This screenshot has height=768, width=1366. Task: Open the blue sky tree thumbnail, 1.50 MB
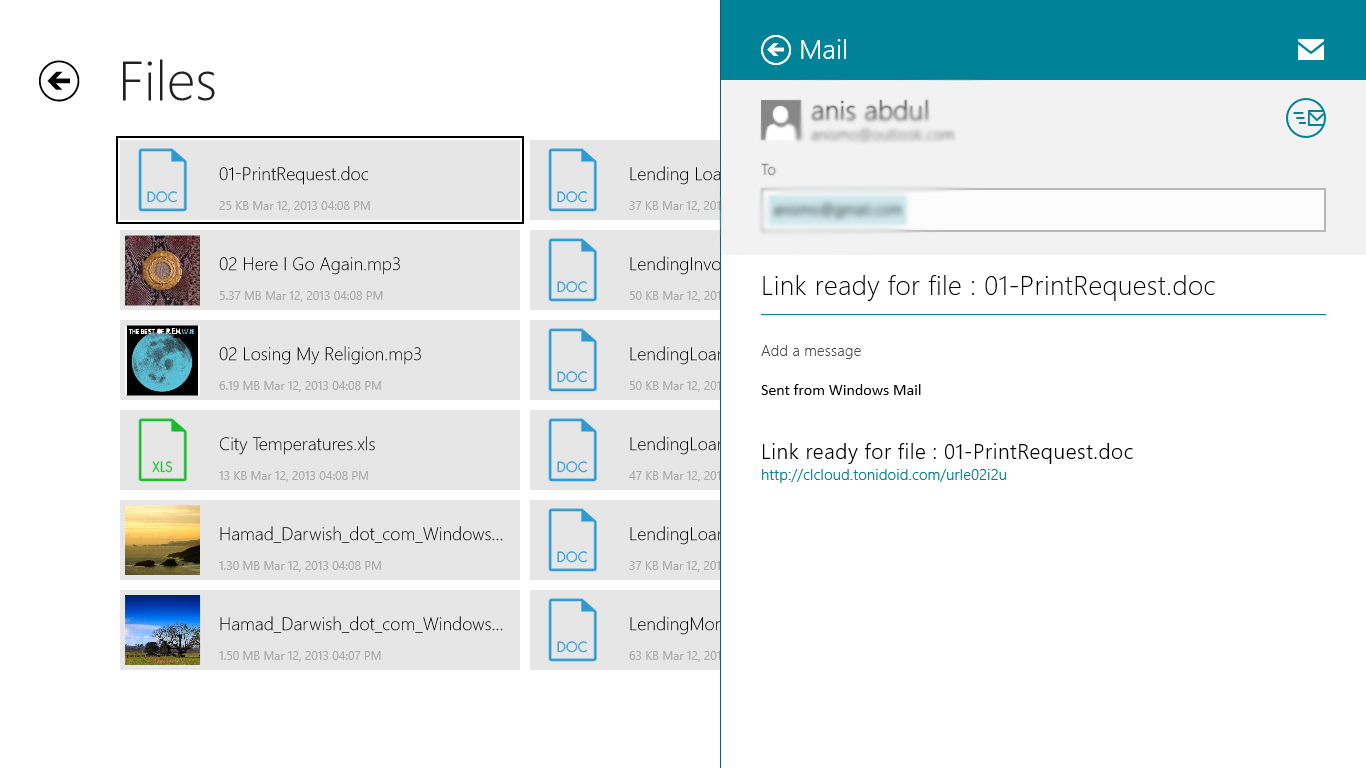point(162,630)
